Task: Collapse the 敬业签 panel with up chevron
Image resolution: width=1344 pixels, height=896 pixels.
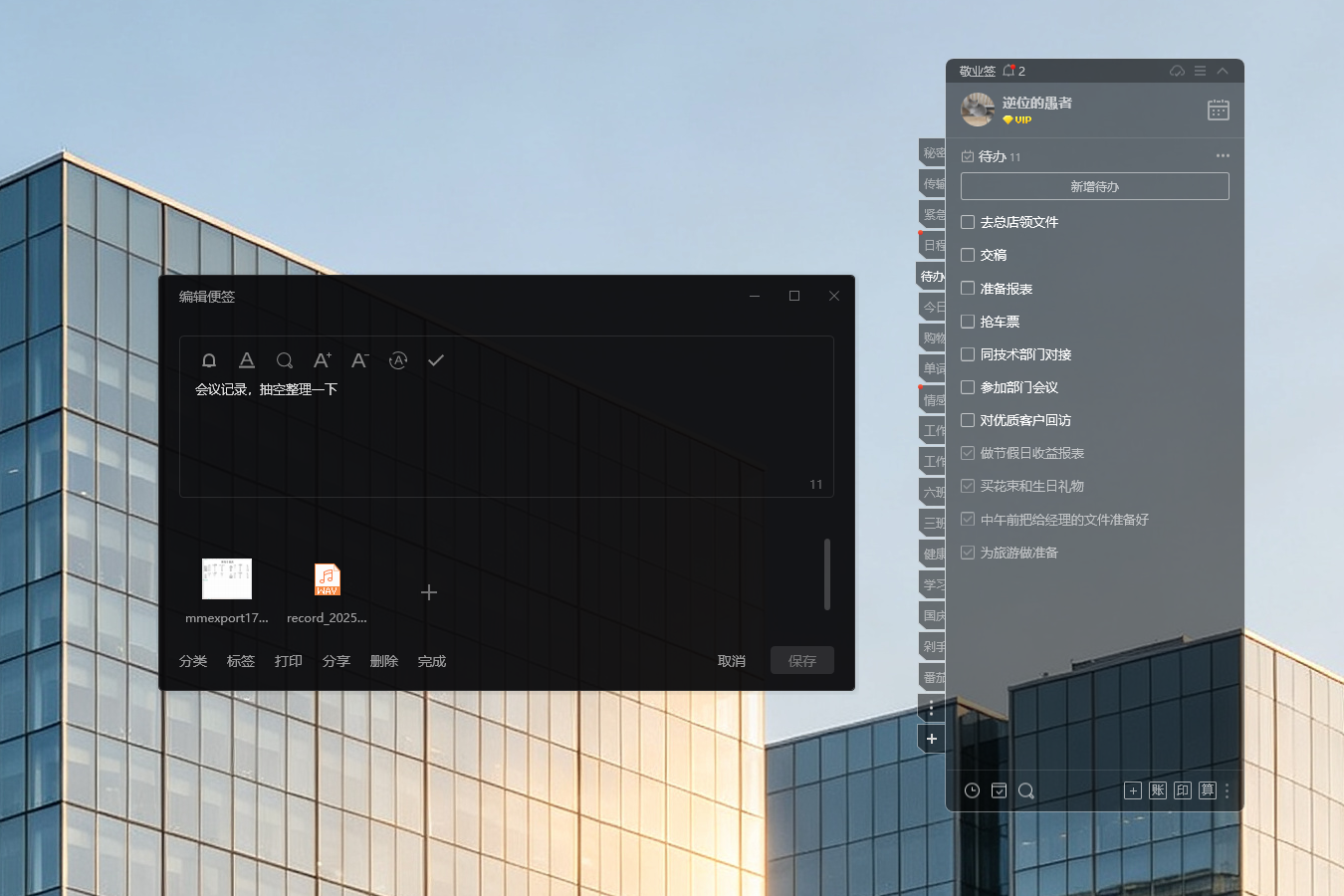Action: pyautogui.click(x=1223, y=71)
